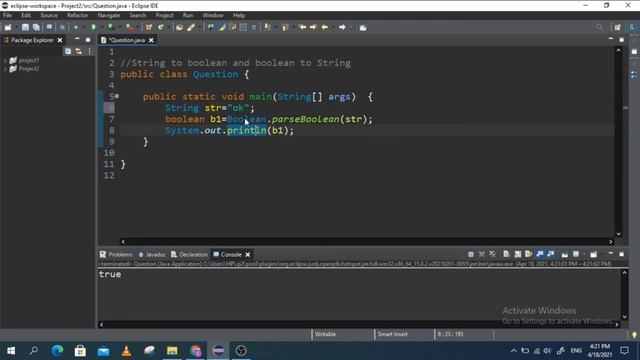Toggle Link with Editor in Package Explorer

(78, 51)
